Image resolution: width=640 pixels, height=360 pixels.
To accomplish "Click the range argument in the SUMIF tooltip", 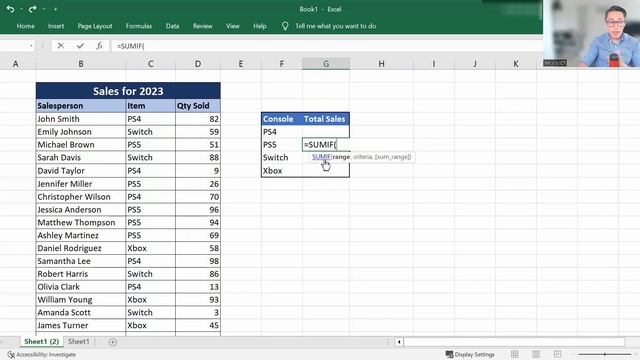I will pyautogui.click(x=341, y=157).
